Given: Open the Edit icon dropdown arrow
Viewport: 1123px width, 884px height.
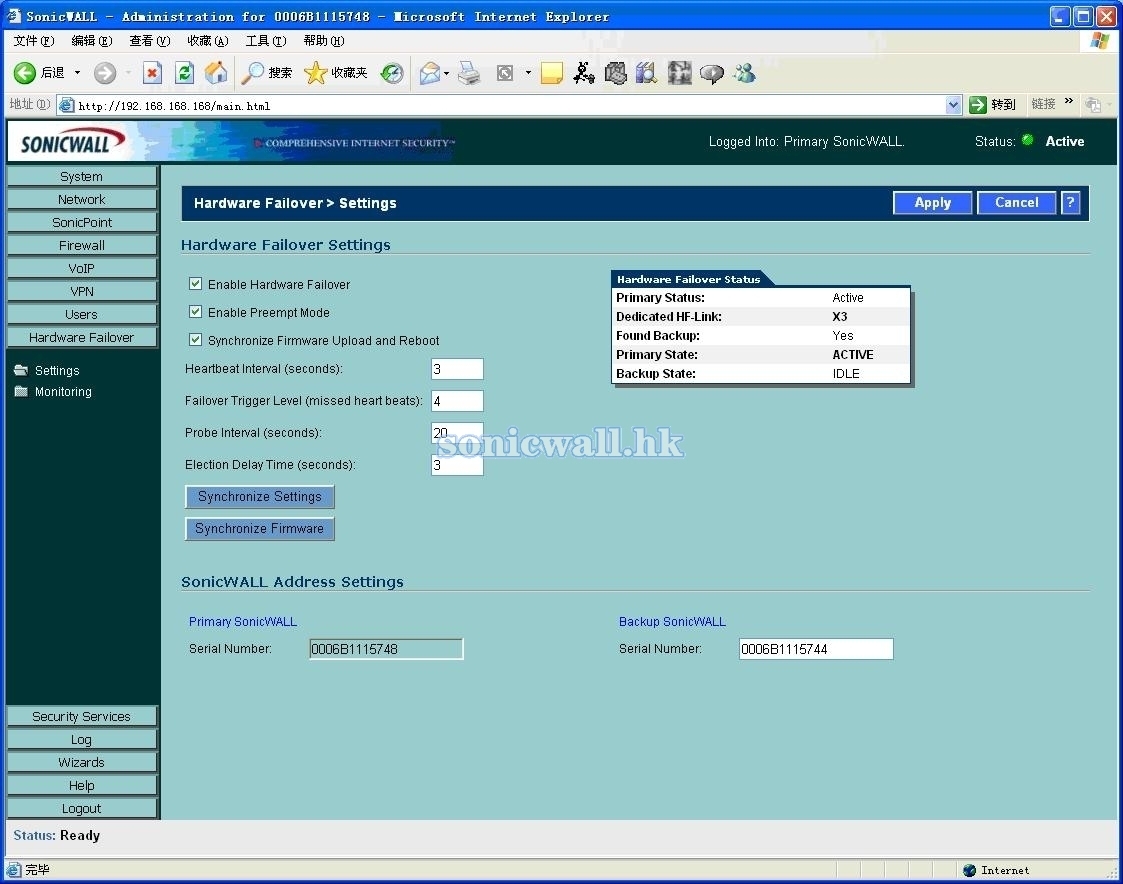Looking at the screenshot, I should click(528, 73).
